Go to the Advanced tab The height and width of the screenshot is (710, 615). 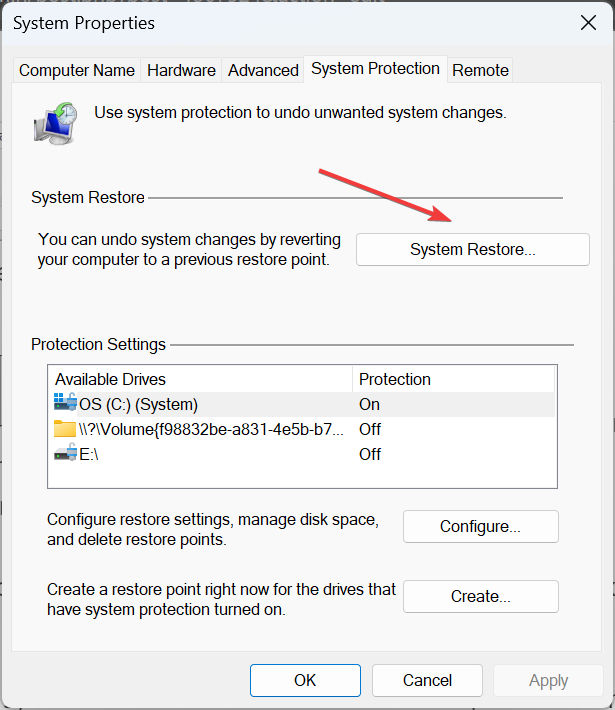point(263,70)
